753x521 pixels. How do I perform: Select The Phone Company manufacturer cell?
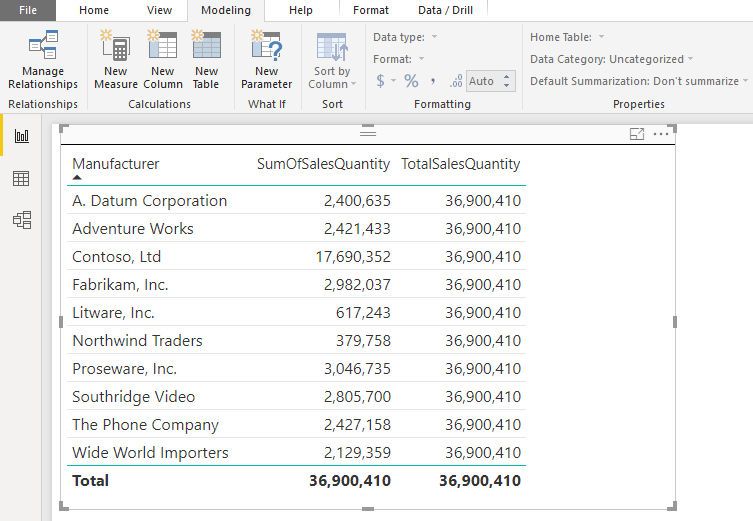tap(145, 424)
